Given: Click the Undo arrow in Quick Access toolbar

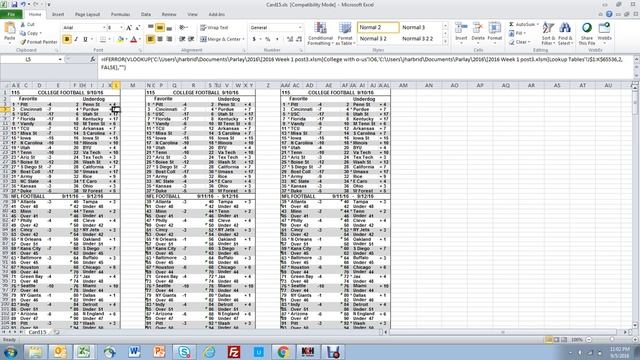Looking at the screenshot, I should click(x=24, y=4).
